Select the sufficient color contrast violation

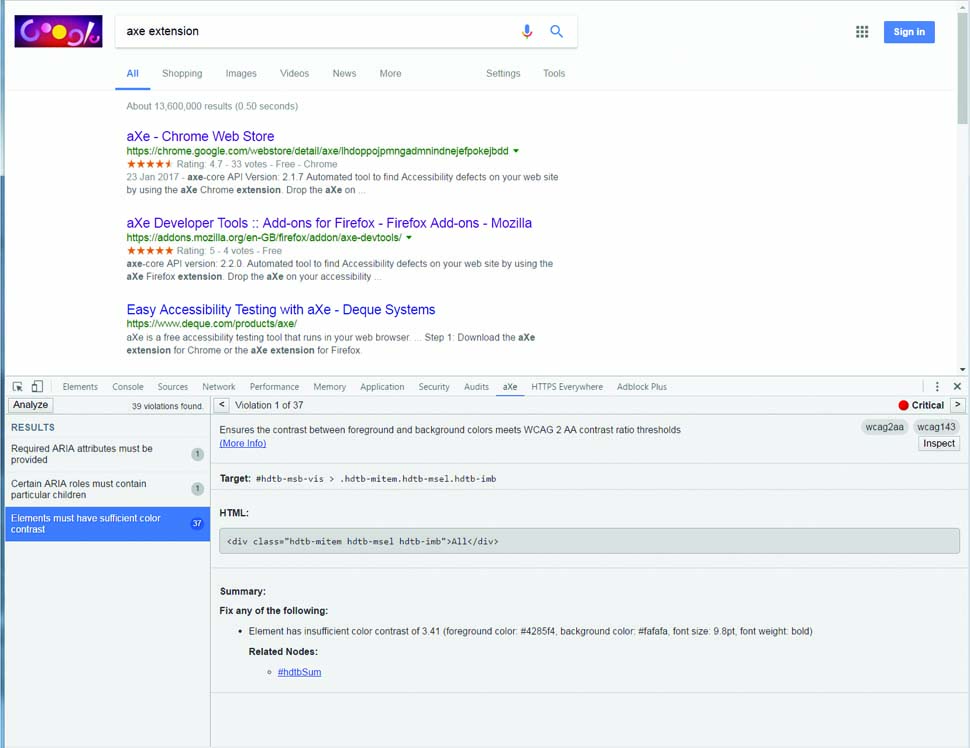107,524
